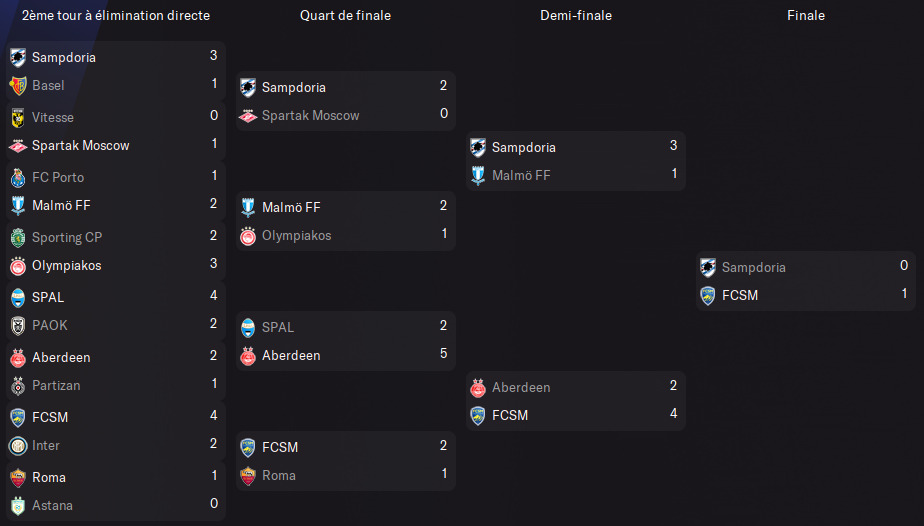Open Sporting CP team link
The width and height of the screenshot is (924, 526).
coord(67,237)
